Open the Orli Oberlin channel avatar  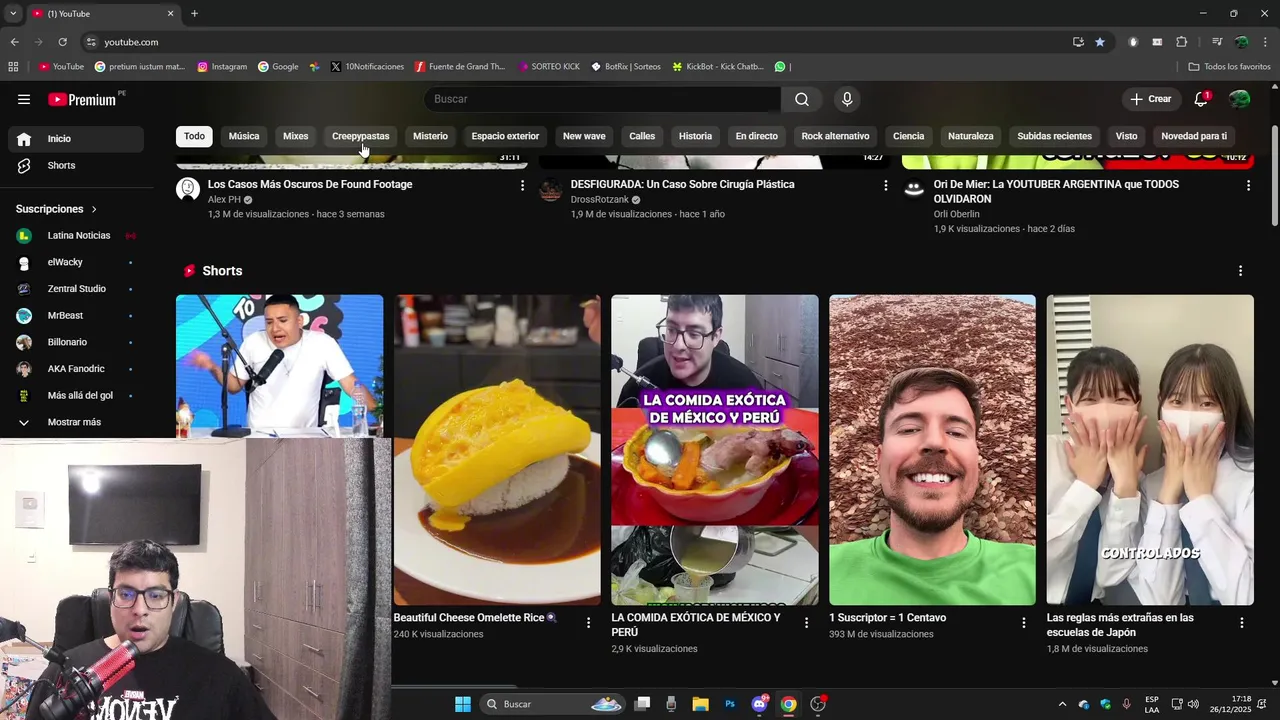pos(914,189)
